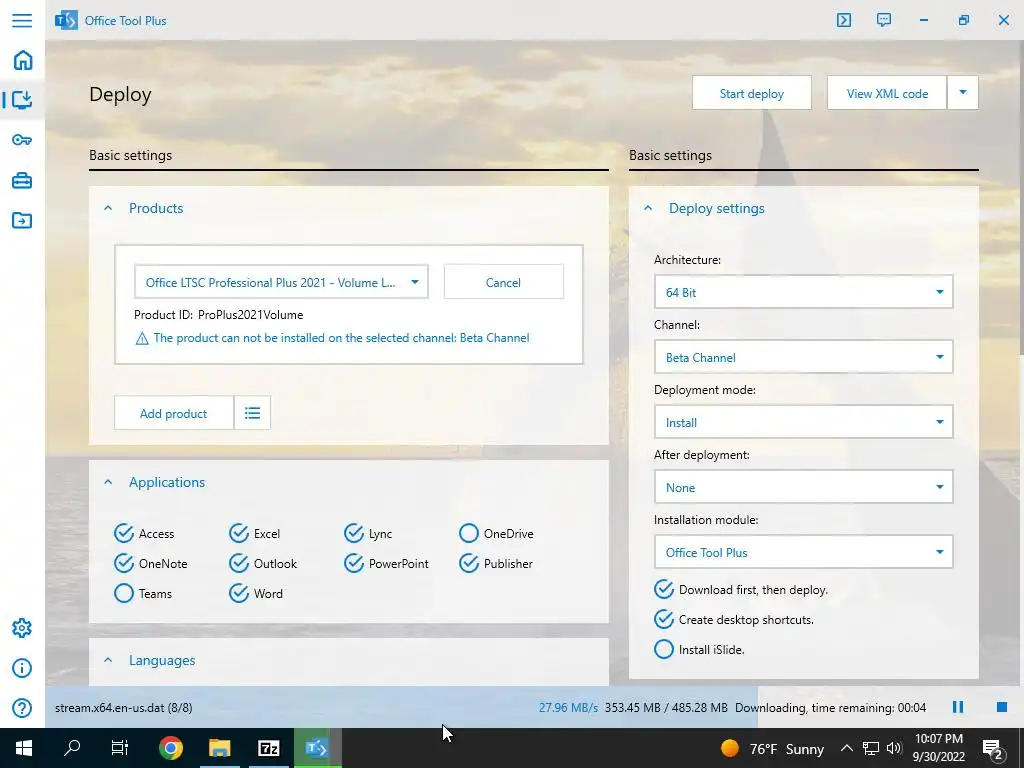Viewport: 1024px width, 768px height.
Task: Collapse the Languages section
Action: (108, 660)
